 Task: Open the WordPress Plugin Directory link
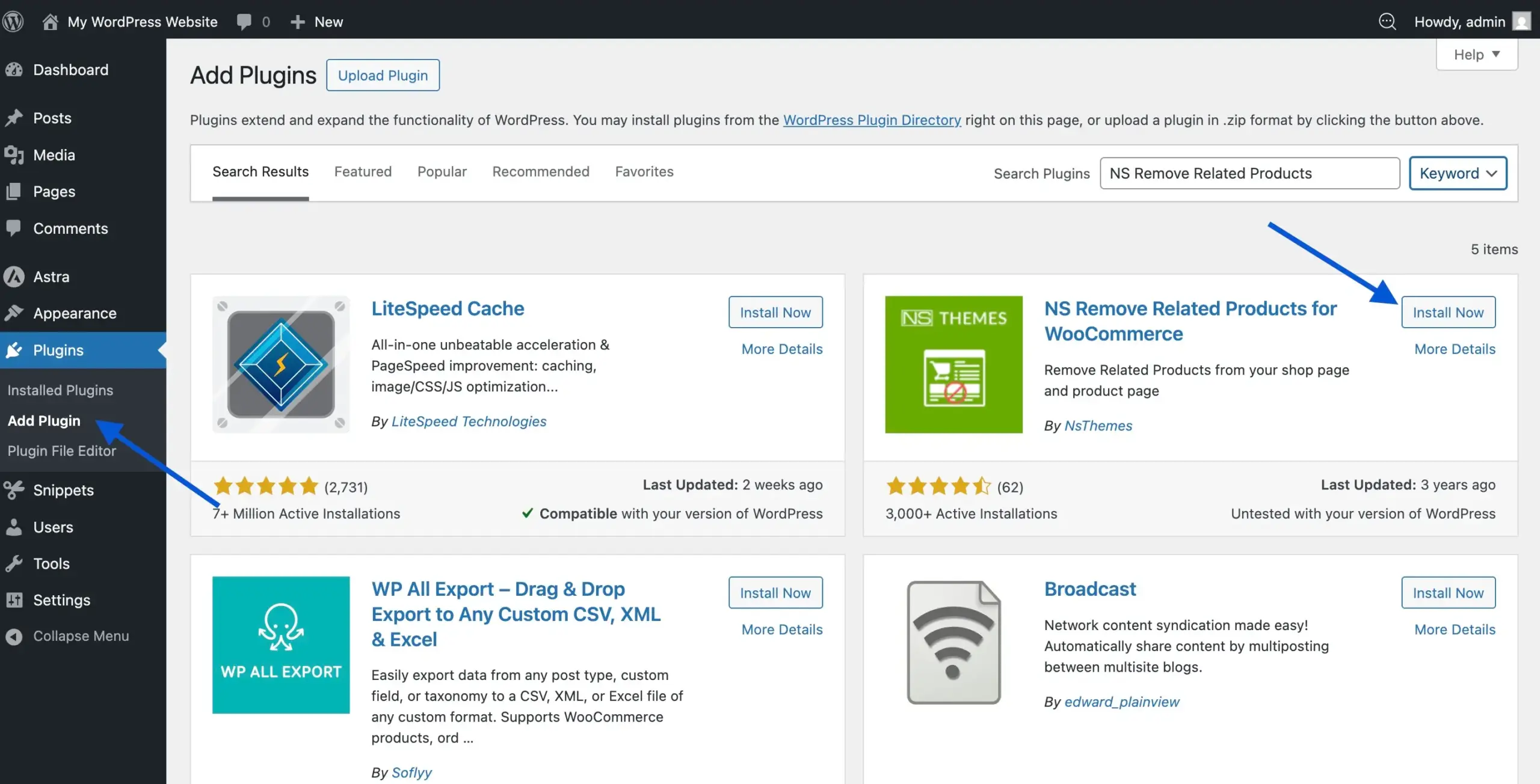point(872,120)
